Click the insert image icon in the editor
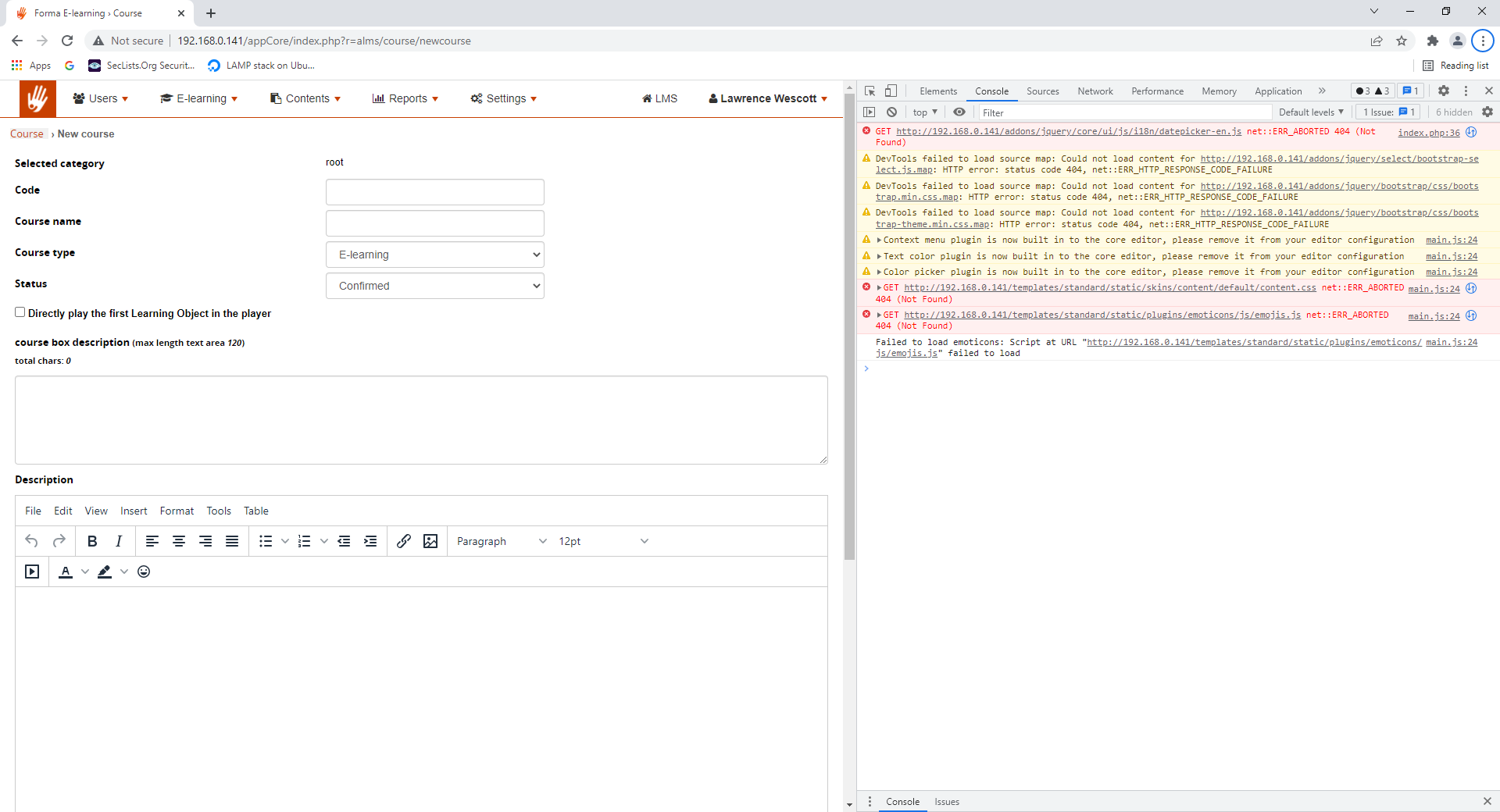Viewport: 1500px width, 812px height. (430, 541)
